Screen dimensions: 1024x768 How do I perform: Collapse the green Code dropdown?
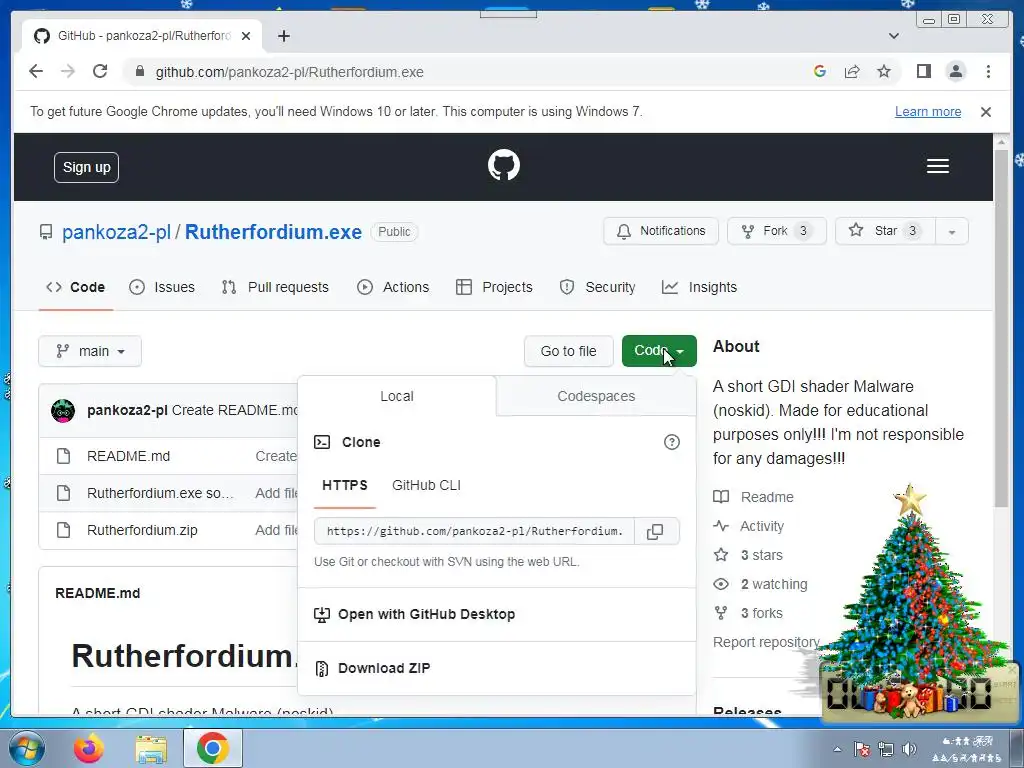tap(659, 351)
